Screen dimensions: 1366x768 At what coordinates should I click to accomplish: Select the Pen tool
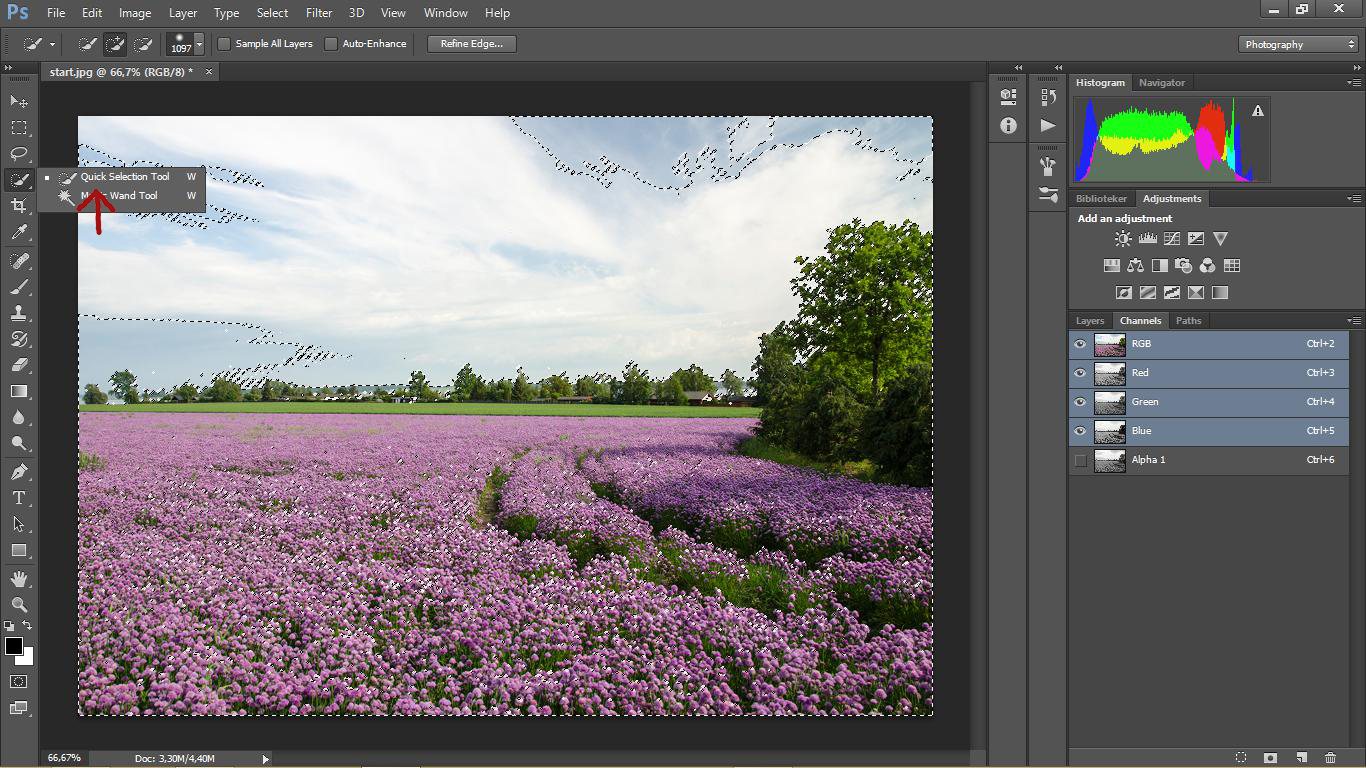click(x=19, y=472)
